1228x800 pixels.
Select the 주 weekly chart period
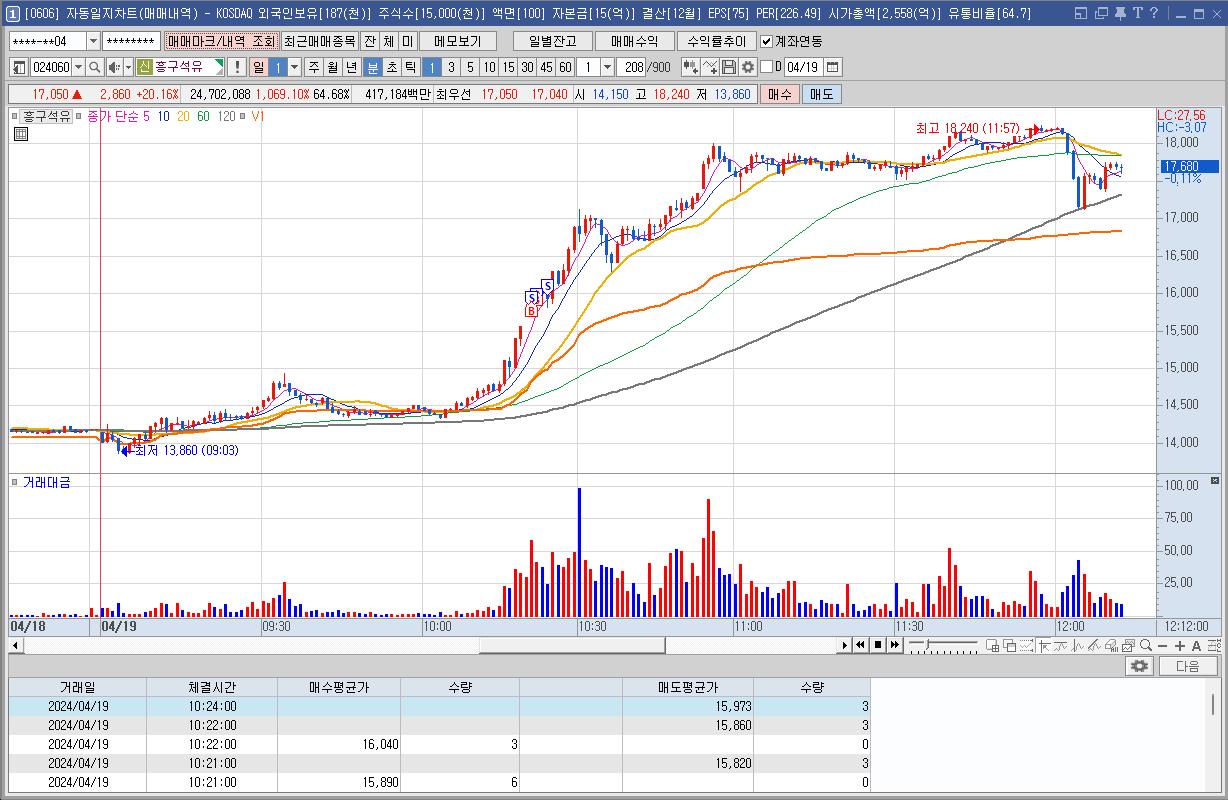click(313, 67)
